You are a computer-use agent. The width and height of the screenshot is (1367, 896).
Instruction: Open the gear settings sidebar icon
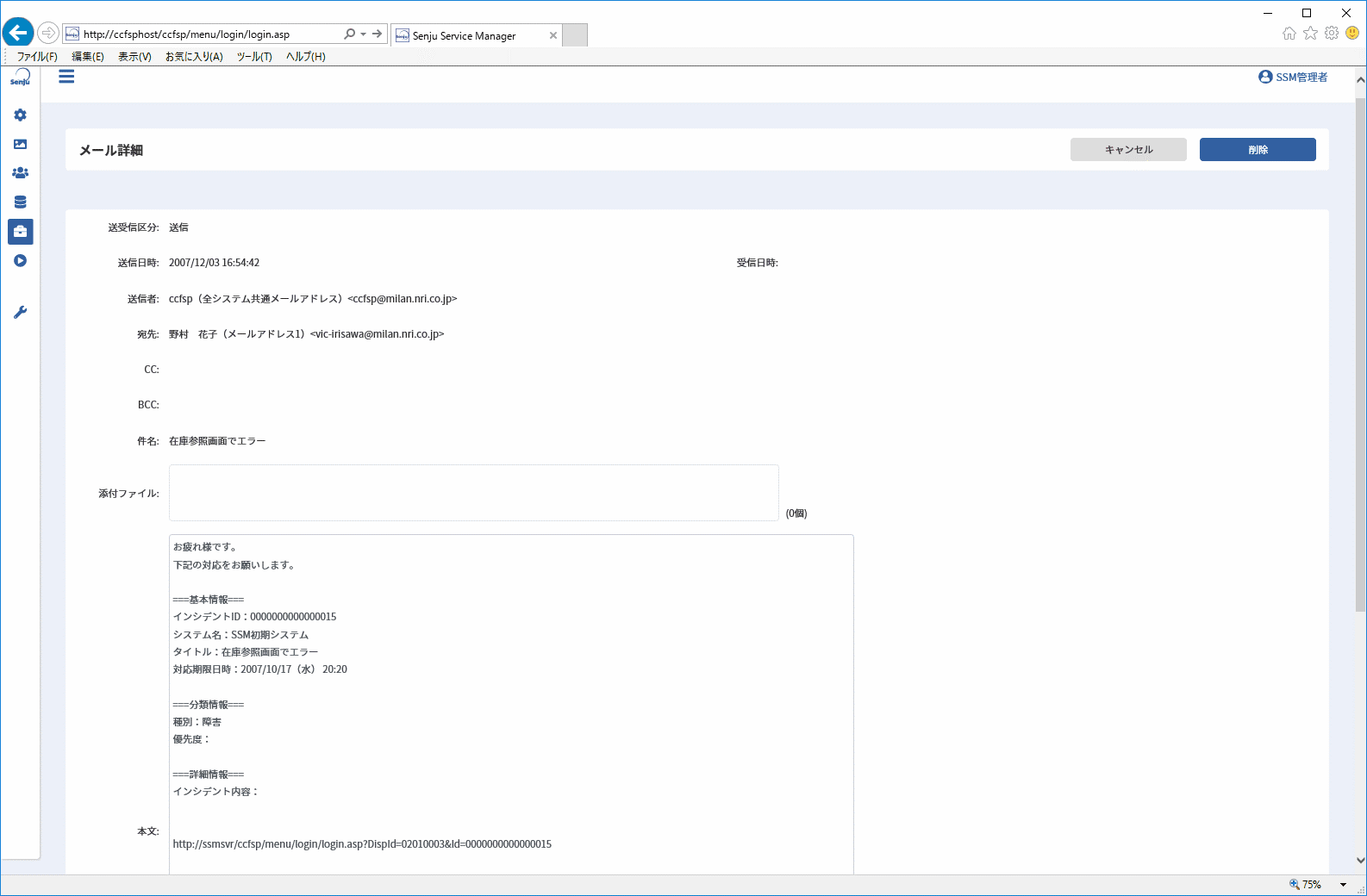[x=20, y=115]
